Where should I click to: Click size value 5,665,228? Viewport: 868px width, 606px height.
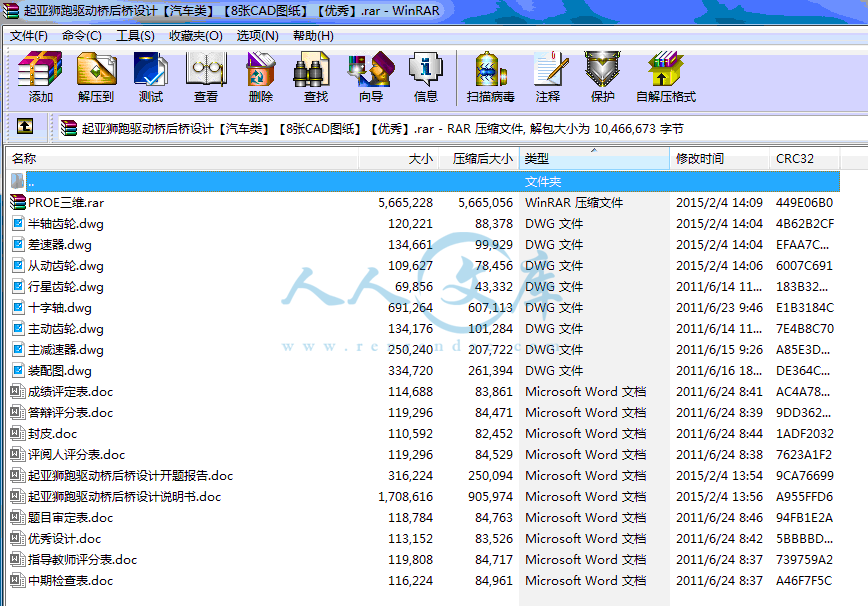406,203
